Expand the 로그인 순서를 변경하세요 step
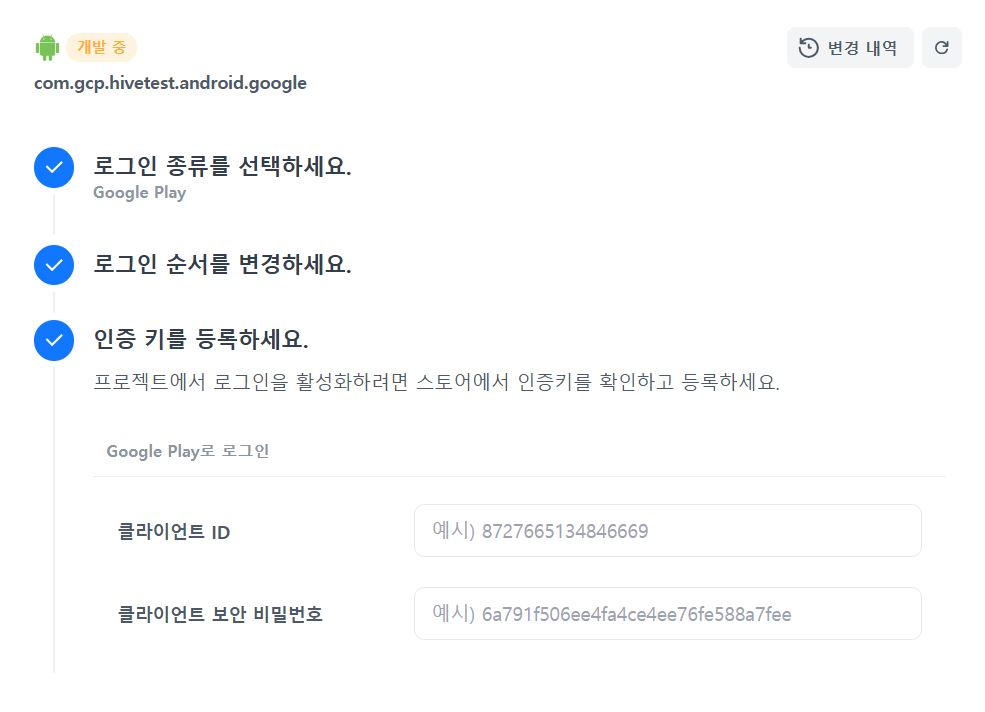 [222, 265]
